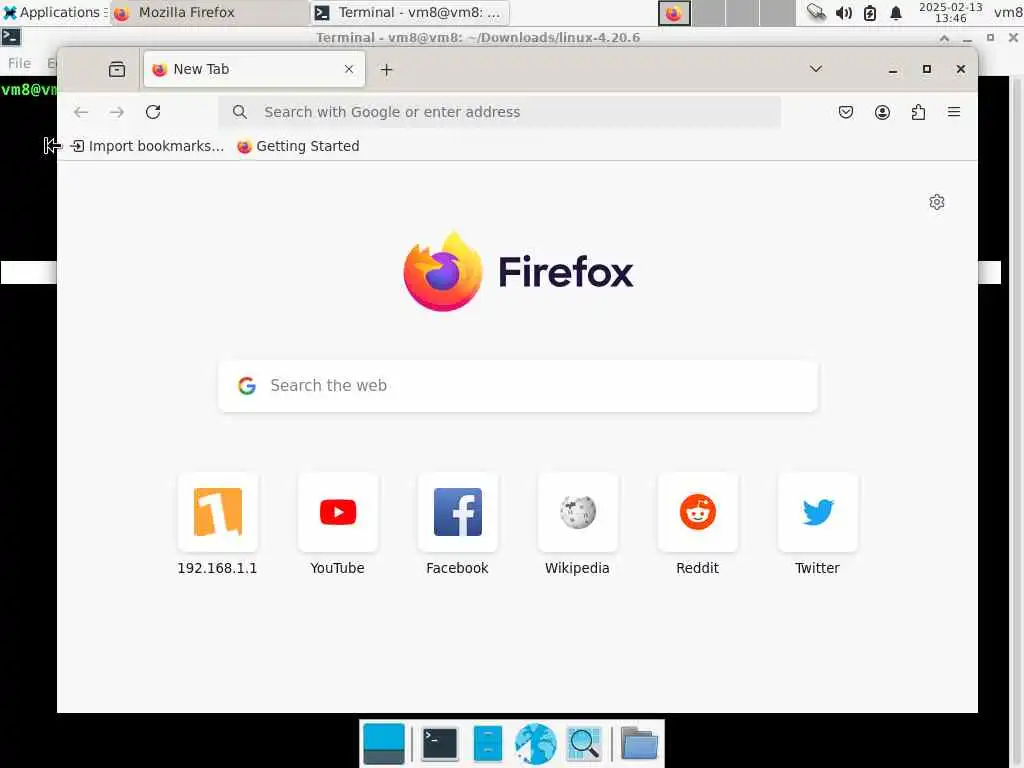Open a new tab with plus button
This screenshot has height=768, width=1024.
(x=387, y=70)
